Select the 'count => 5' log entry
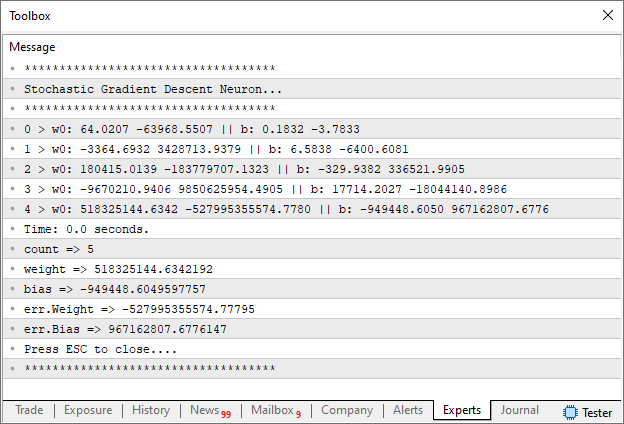Screen dimensions: 624x424 pos(59,249)
